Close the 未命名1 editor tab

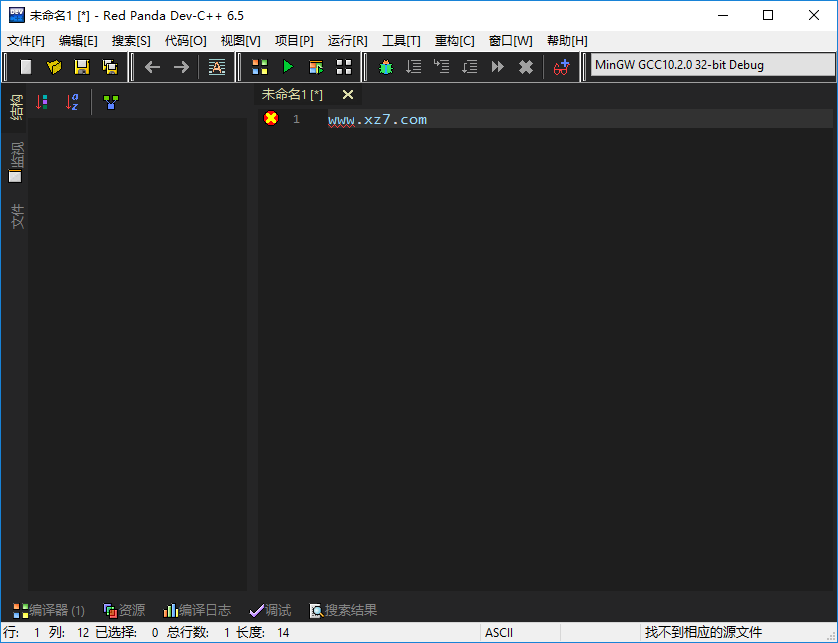(347, 94)
